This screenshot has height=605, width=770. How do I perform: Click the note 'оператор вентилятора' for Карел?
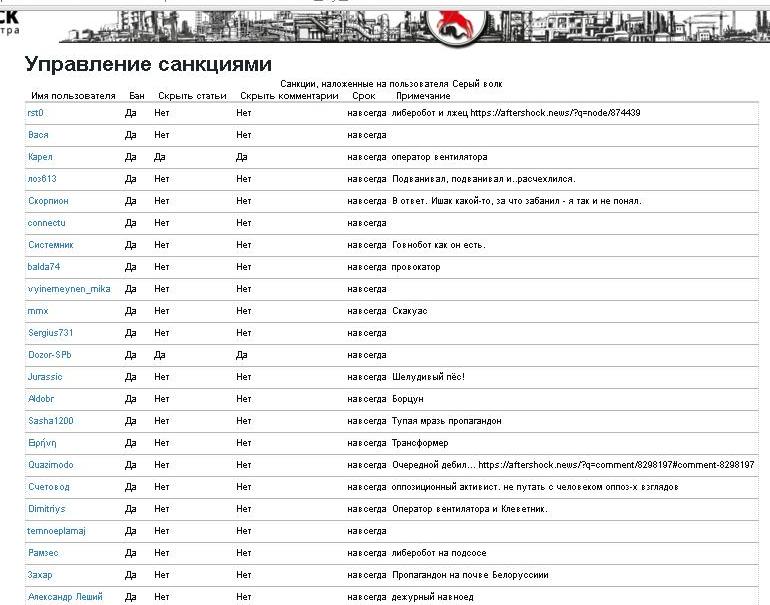pos(440,157)
